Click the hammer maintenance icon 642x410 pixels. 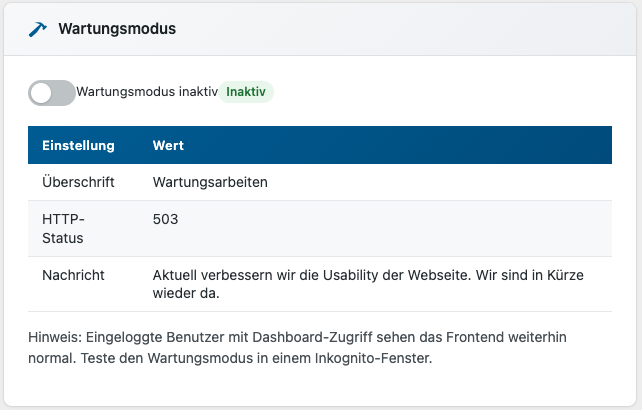pos(38,30)
